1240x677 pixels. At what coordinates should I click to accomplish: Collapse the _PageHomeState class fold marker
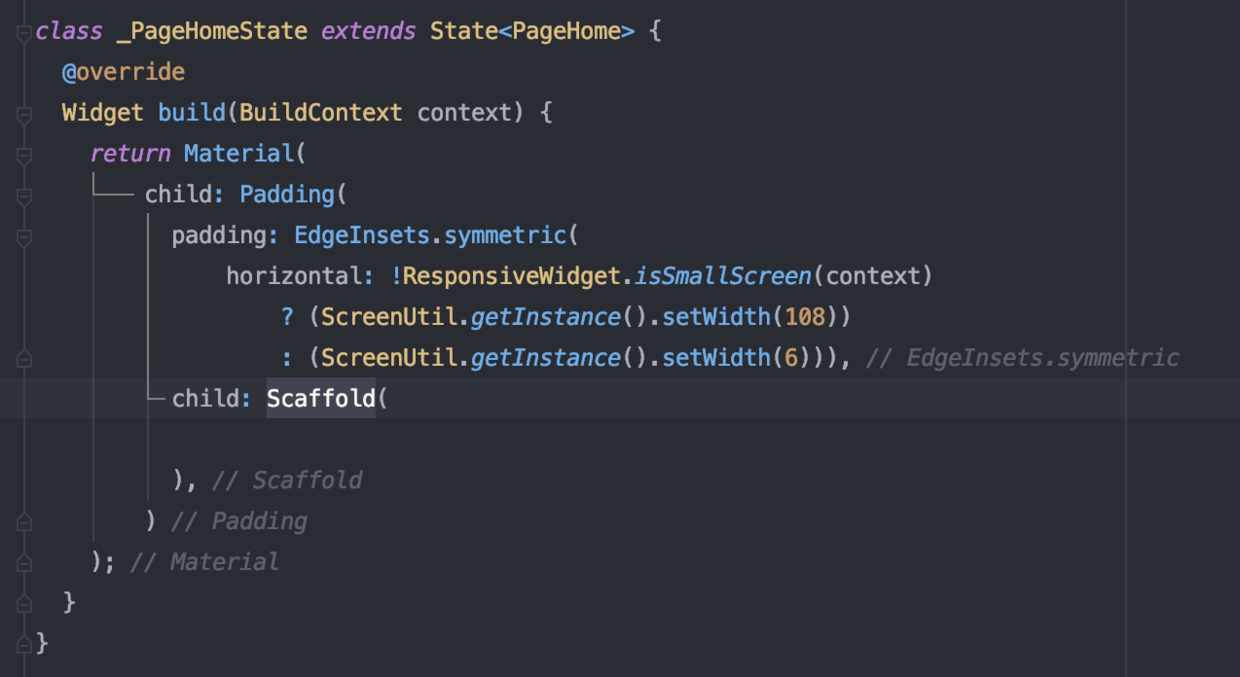click(x=24, y=33)
